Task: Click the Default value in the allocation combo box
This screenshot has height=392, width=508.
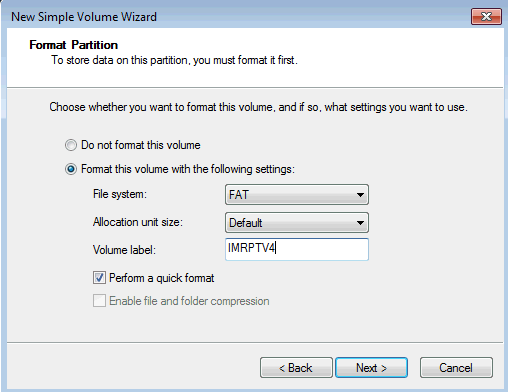Action: pos(246,223)
